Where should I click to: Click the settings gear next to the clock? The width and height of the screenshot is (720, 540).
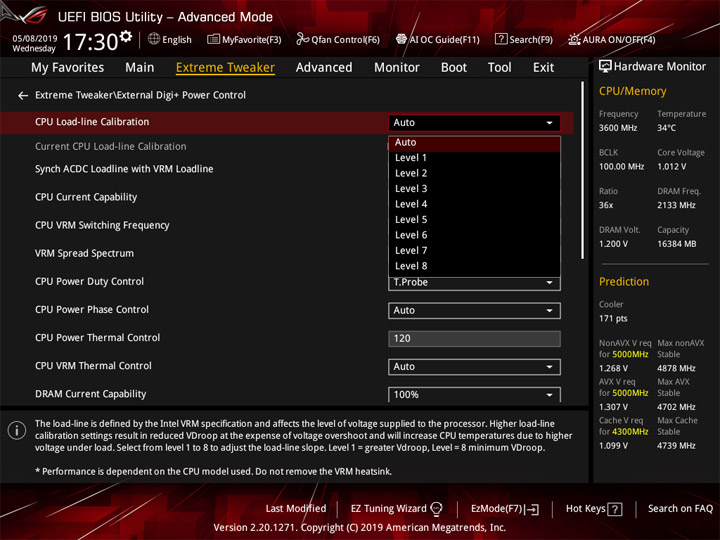point(125,36)
